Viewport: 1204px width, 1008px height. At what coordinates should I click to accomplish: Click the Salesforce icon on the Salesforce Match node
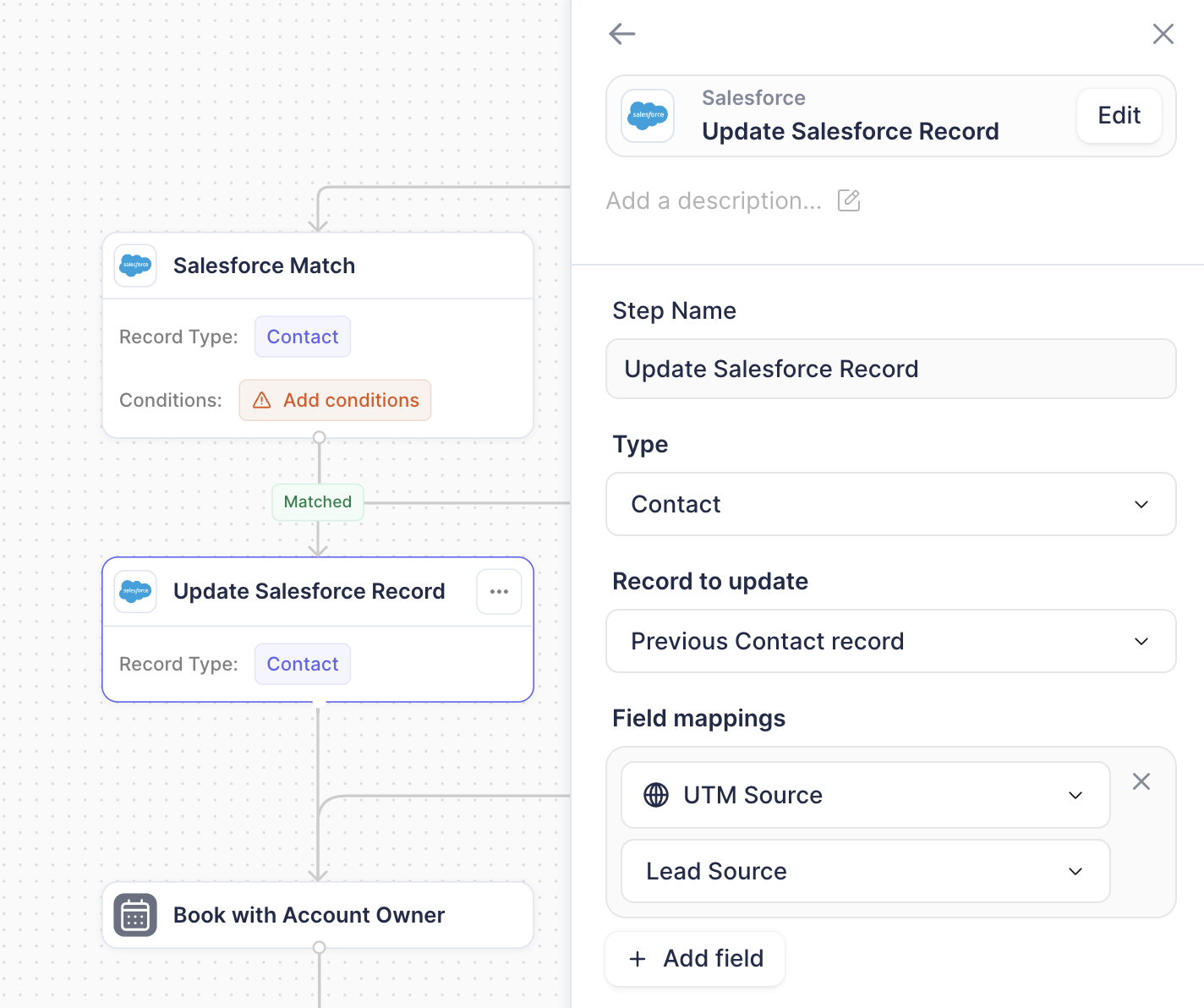(135, 266)
